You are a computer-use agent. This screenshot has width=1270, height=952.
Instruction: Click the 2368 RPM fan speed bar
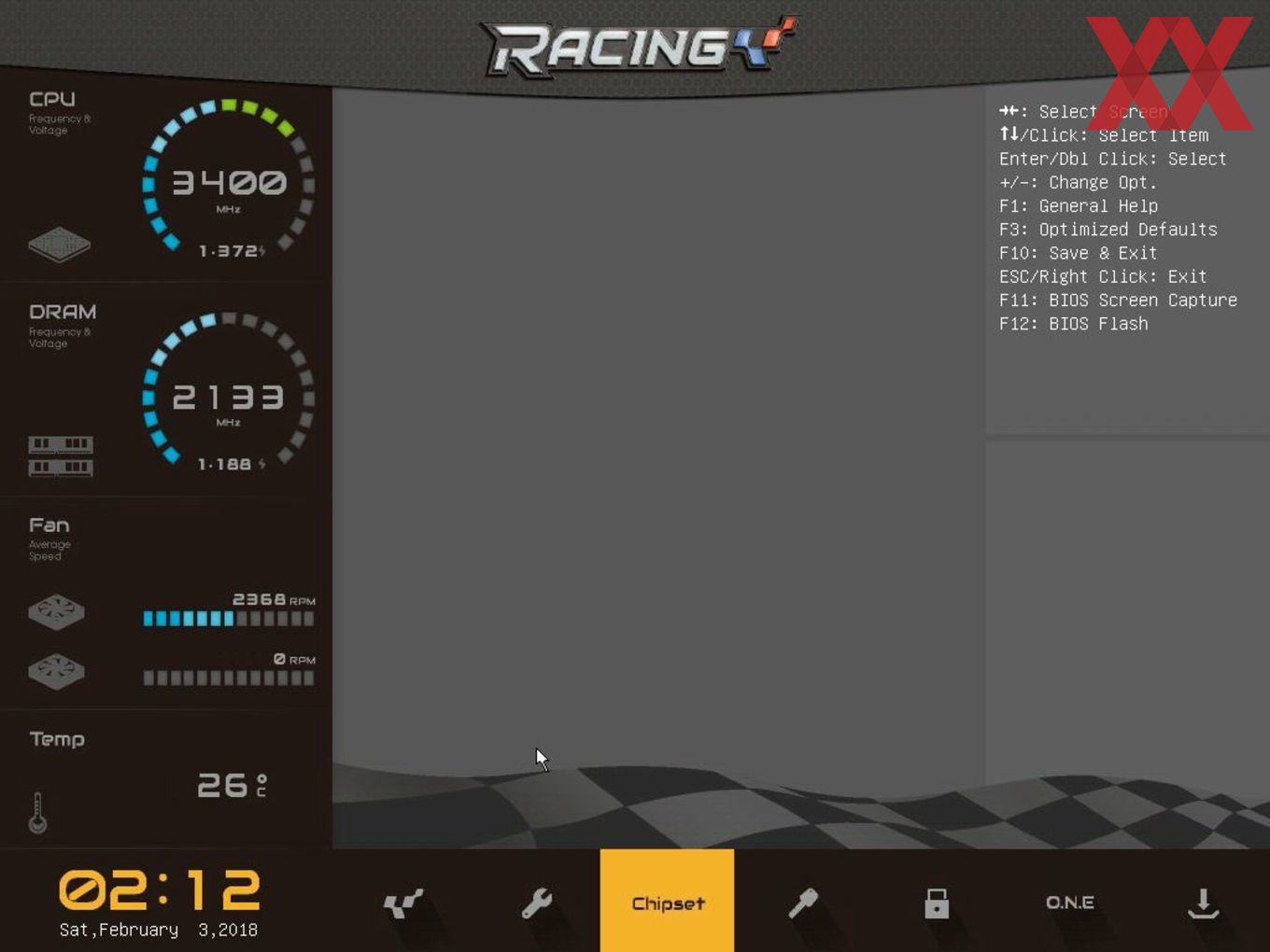pos(229,618)
